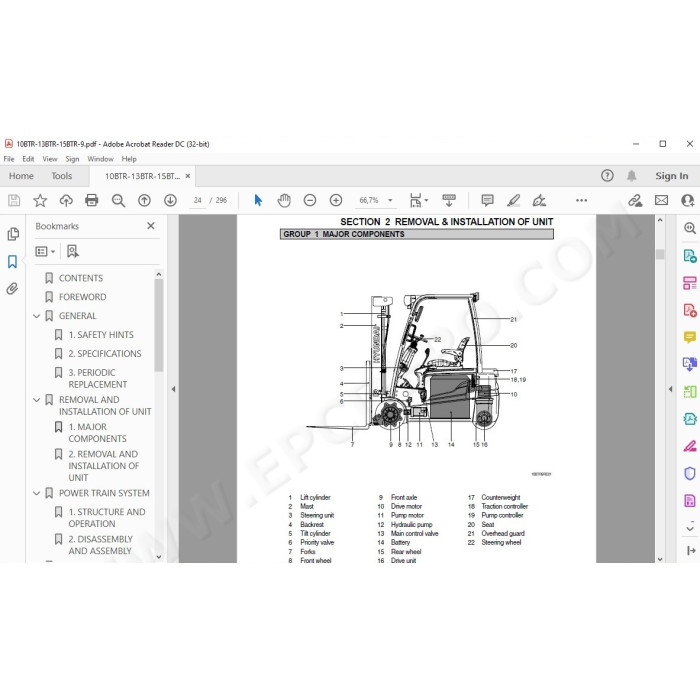
Task: Select the arrow selection tool
Action: 258,200
